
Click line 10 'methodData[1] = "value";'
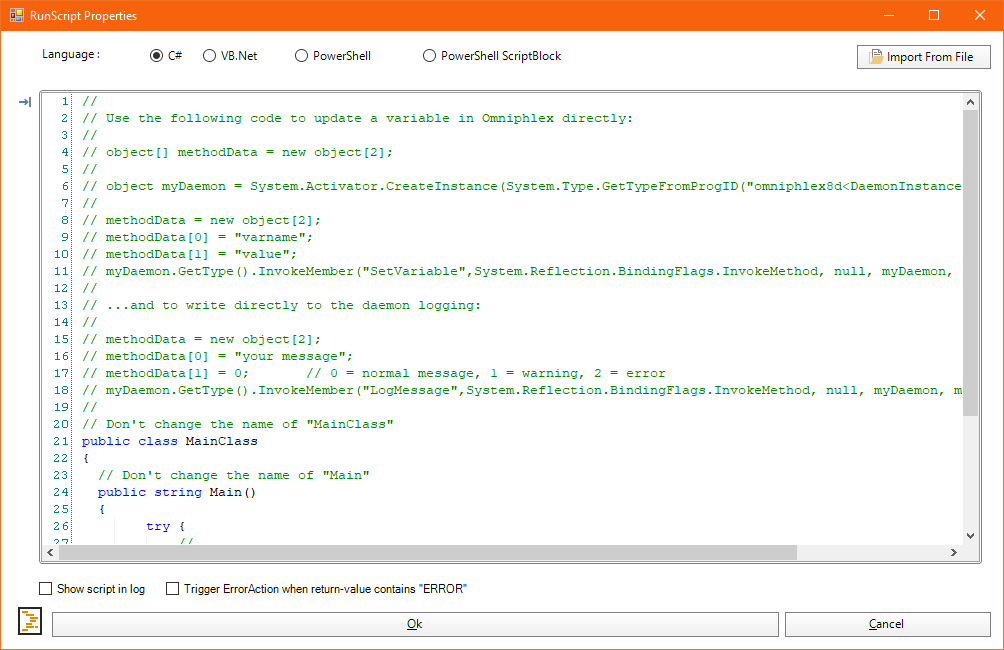[190, 254]
